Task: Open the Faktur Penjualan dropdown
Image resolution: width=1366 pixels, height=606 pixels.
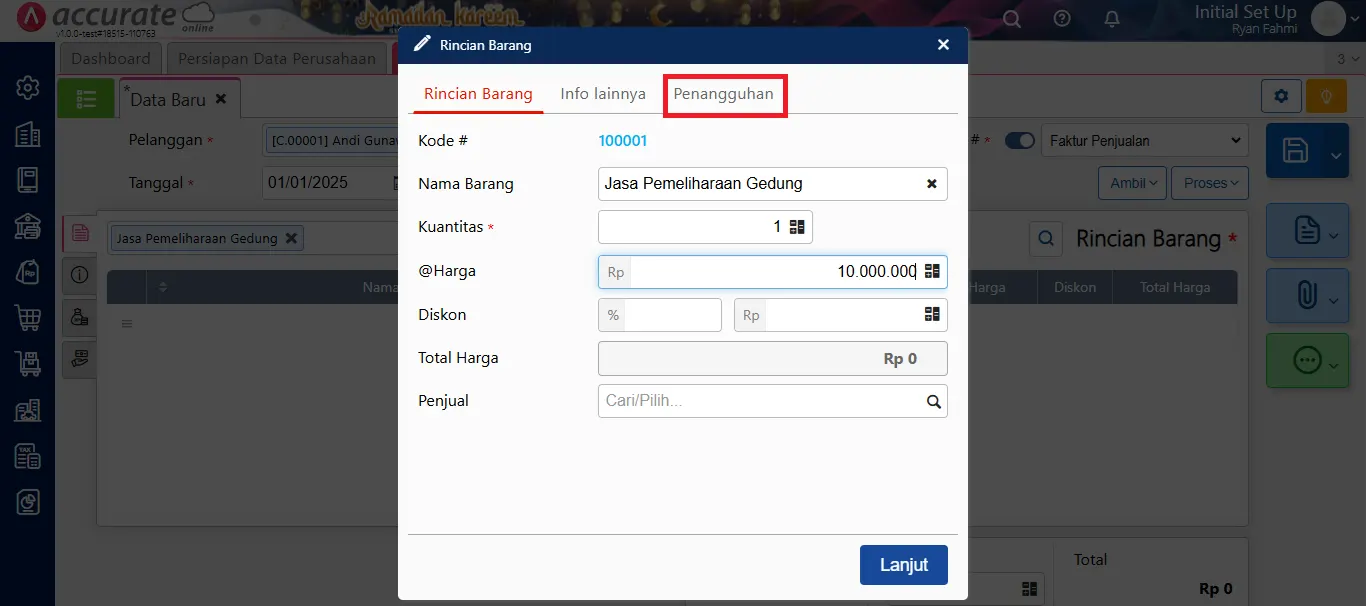Action: (1145, 141)
